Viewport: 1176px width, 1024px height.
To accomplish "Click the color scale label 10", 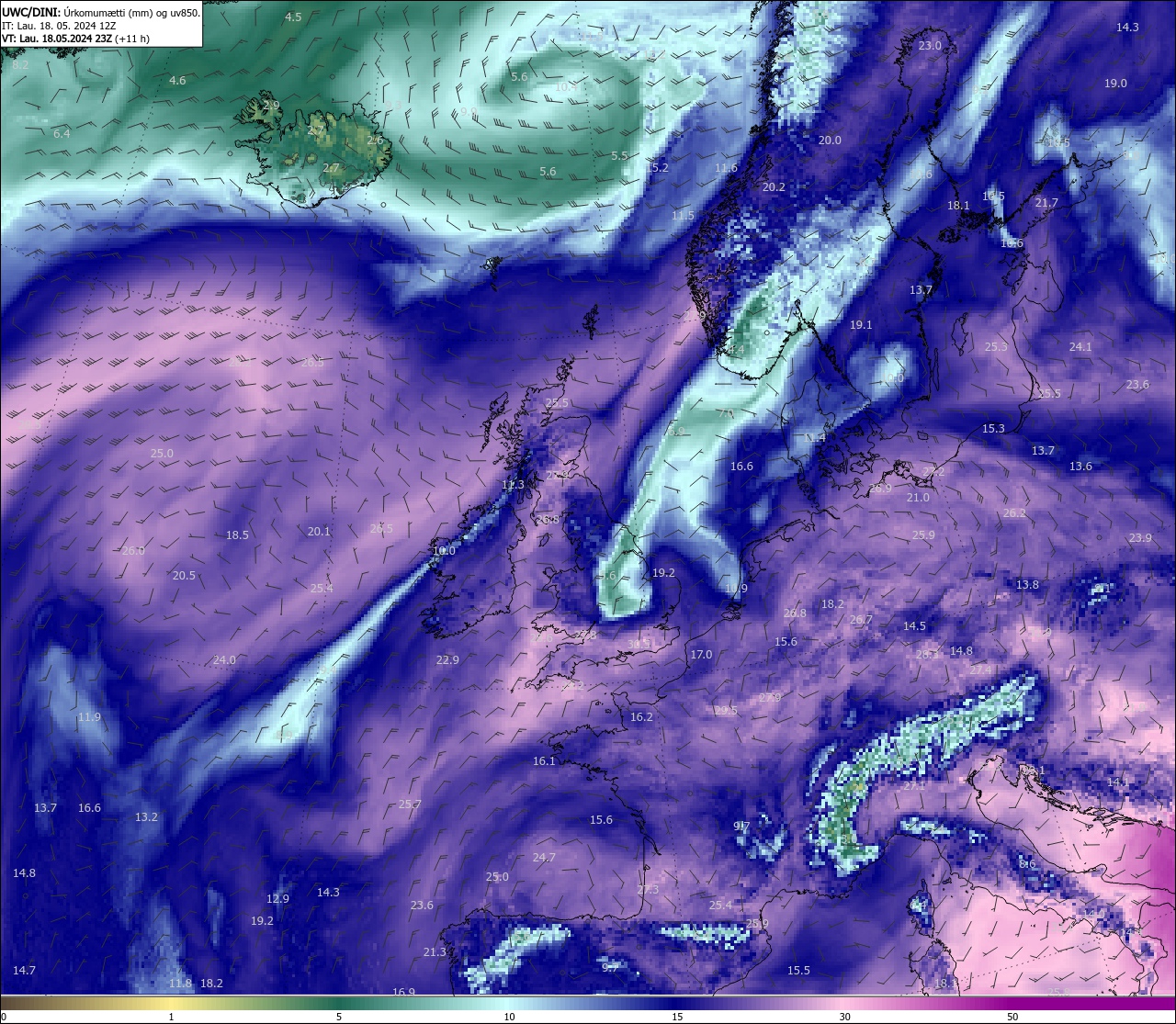I will pos(508,1018).
